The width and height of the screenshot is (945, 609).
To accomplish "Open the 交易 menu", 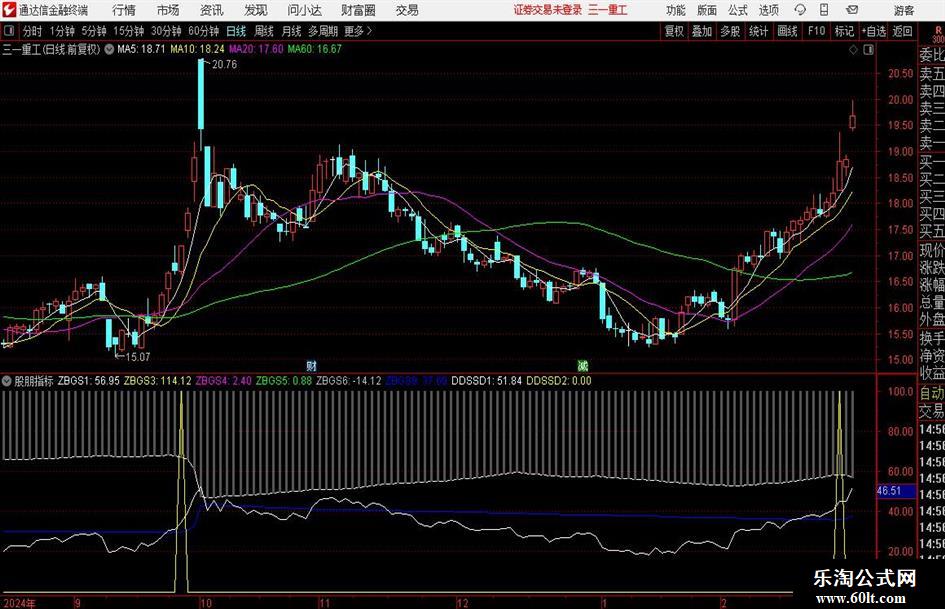I will [x=407, y=10].
